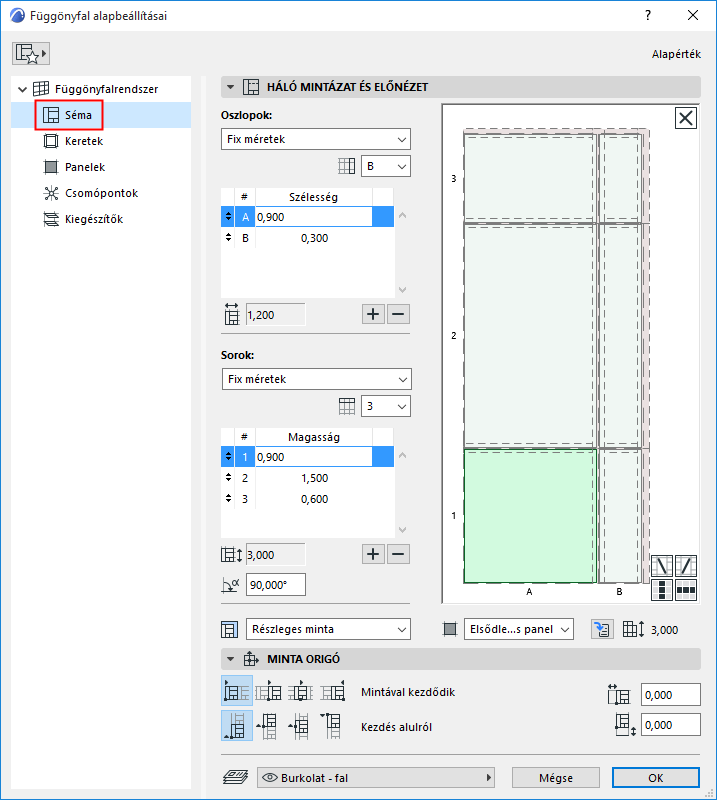
Task: Select the backslash diagonal division icon in preview
Action: click(662, 566)
